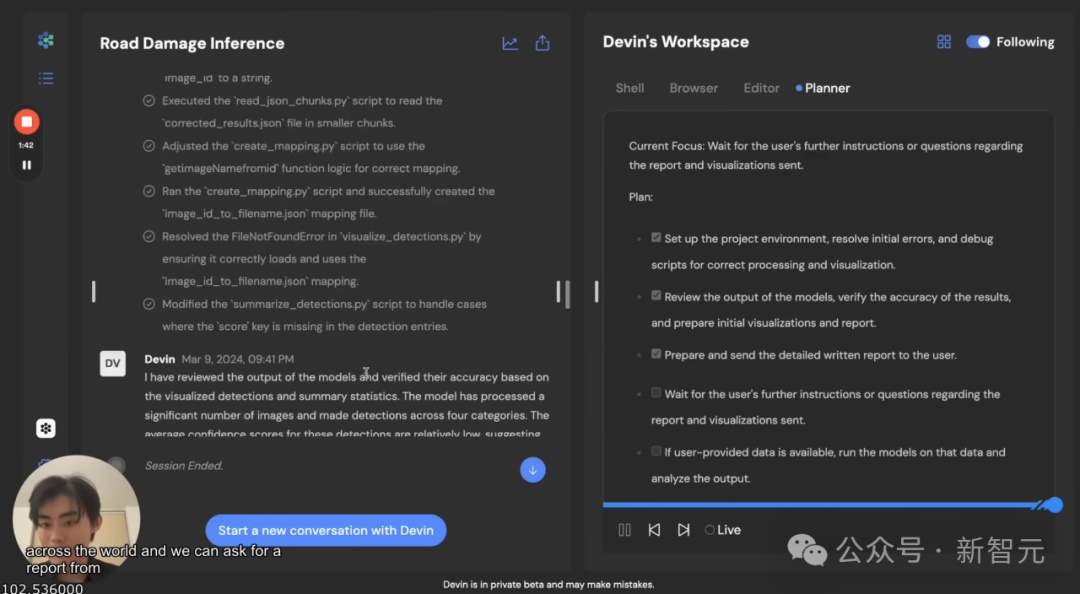
Task: Check the If user-provided data is available item
Action: (656, 451)
